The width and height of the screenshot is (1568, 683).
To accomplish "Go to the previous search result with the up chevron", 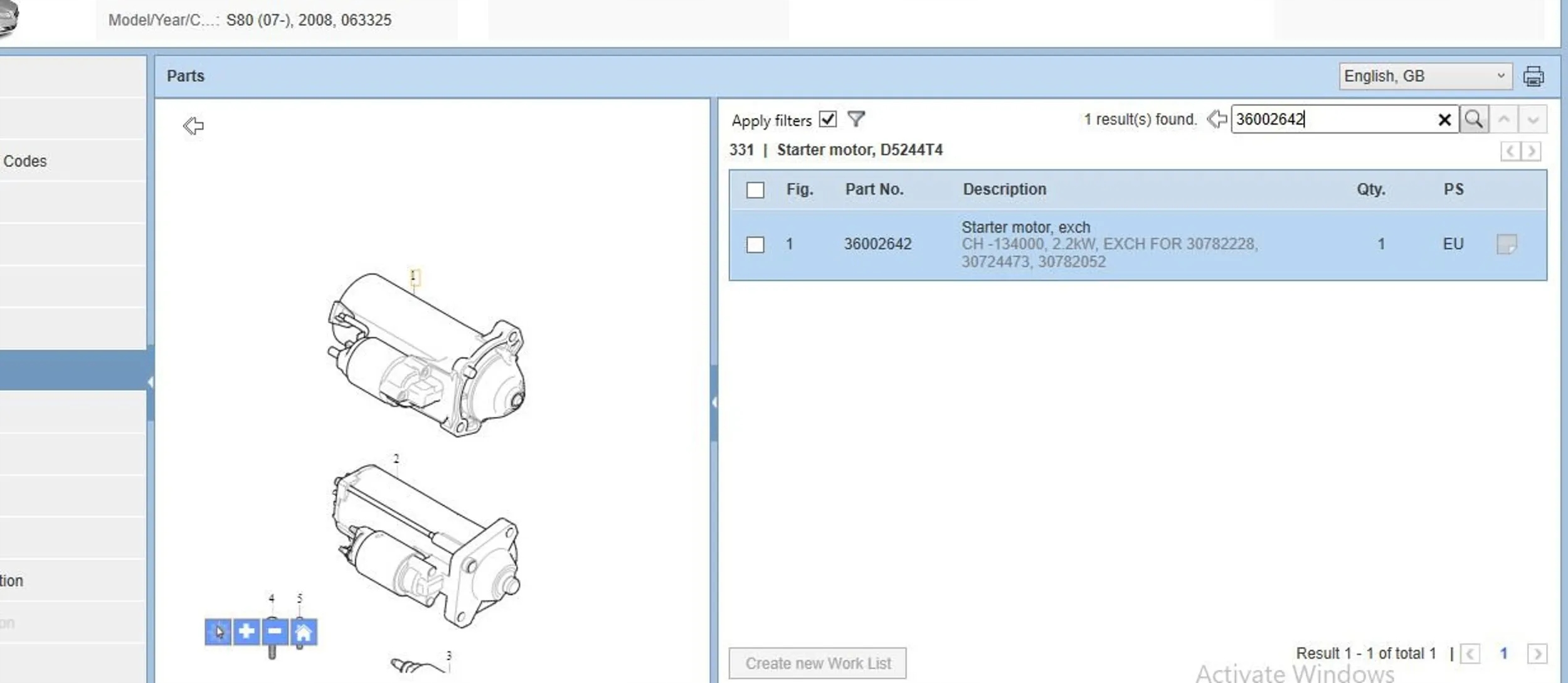I will click(x=1503, y=119).
